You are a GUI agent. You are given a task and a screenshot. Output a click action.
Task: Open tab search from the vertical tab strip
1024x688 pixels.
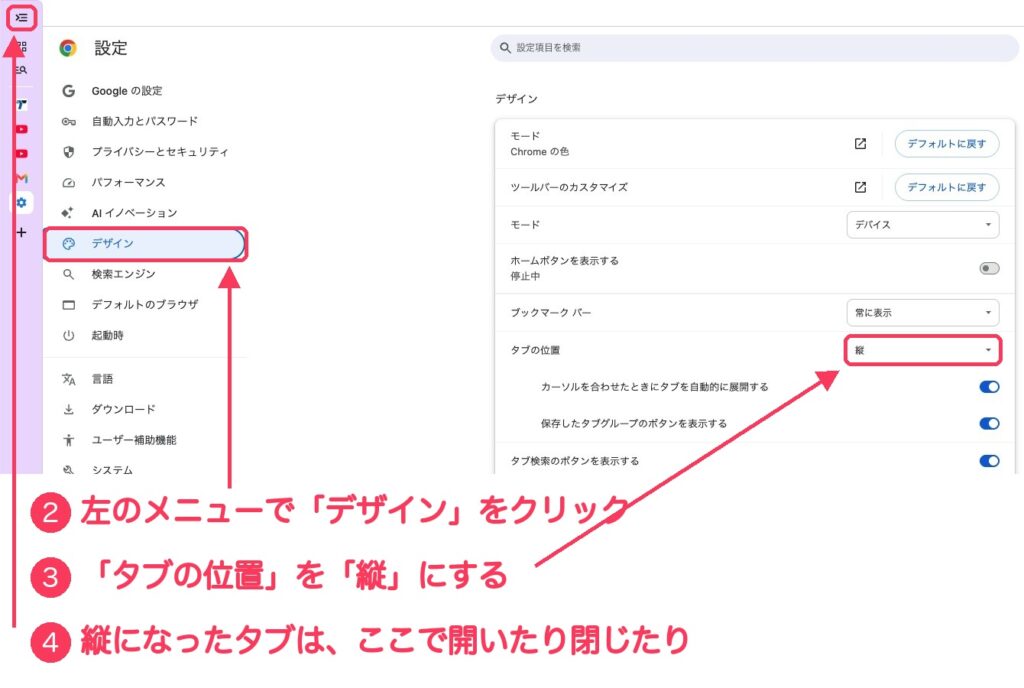pyautogui.click(x=22, y=69)
